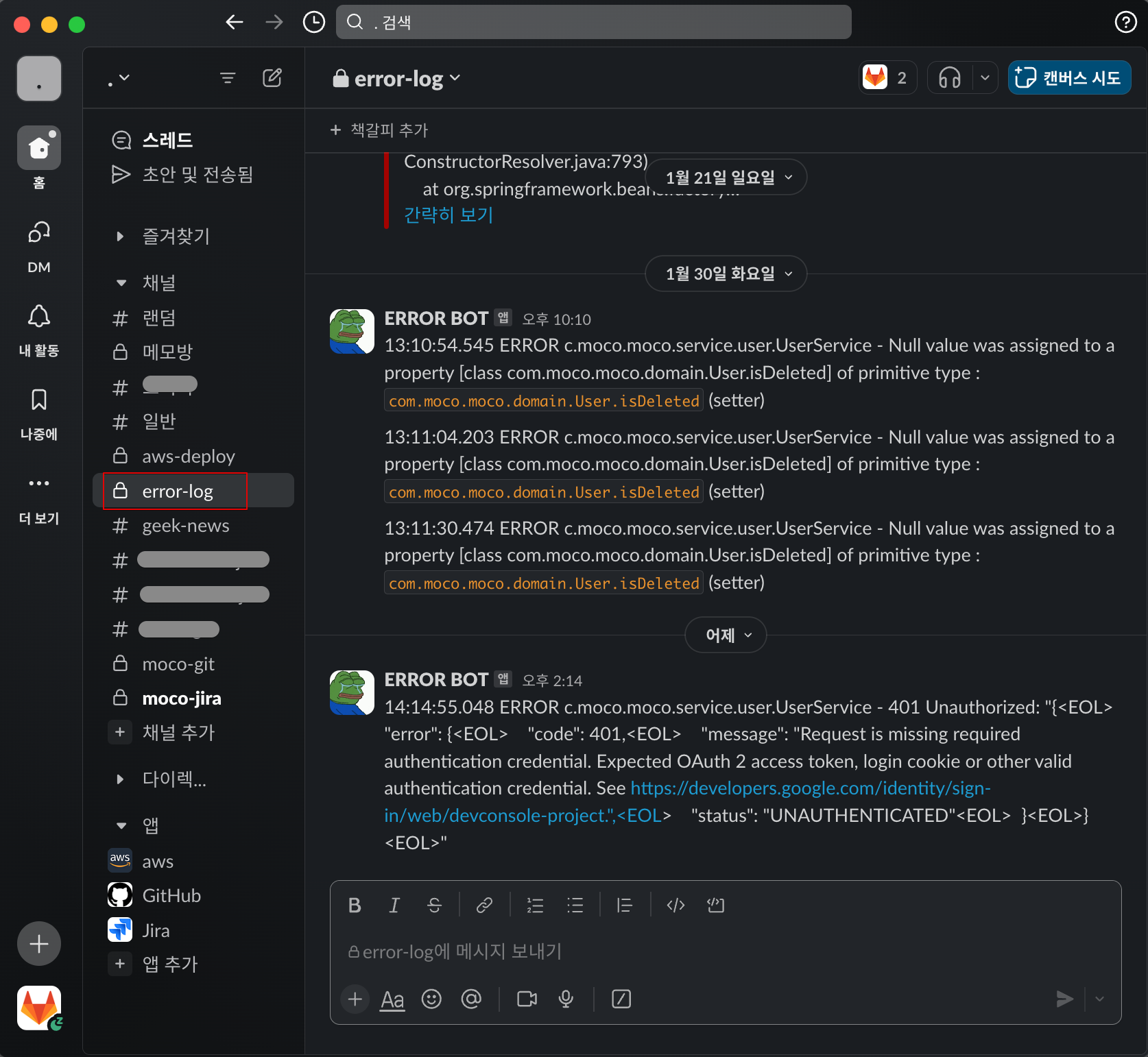Open the attachment plus button in composer
The image size is (1148, 1057).
click(x=355, y=999)
